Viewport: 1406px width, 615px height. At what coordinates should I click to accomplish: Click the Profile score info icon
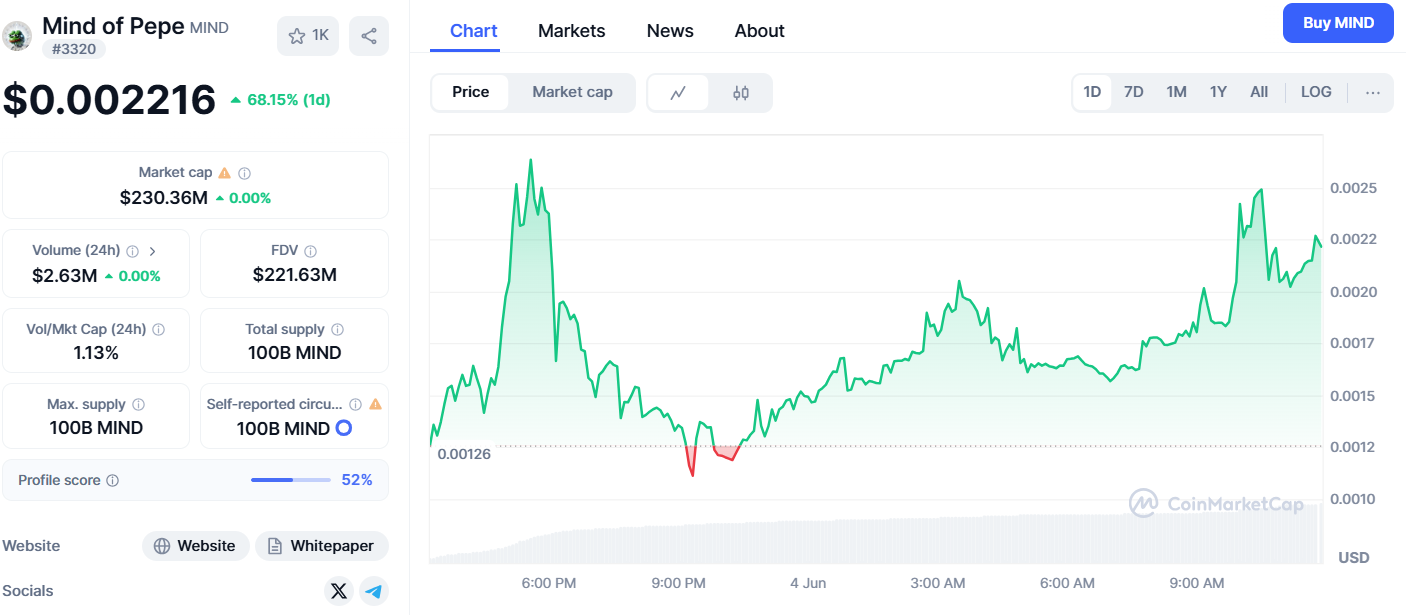click(113, 481)
